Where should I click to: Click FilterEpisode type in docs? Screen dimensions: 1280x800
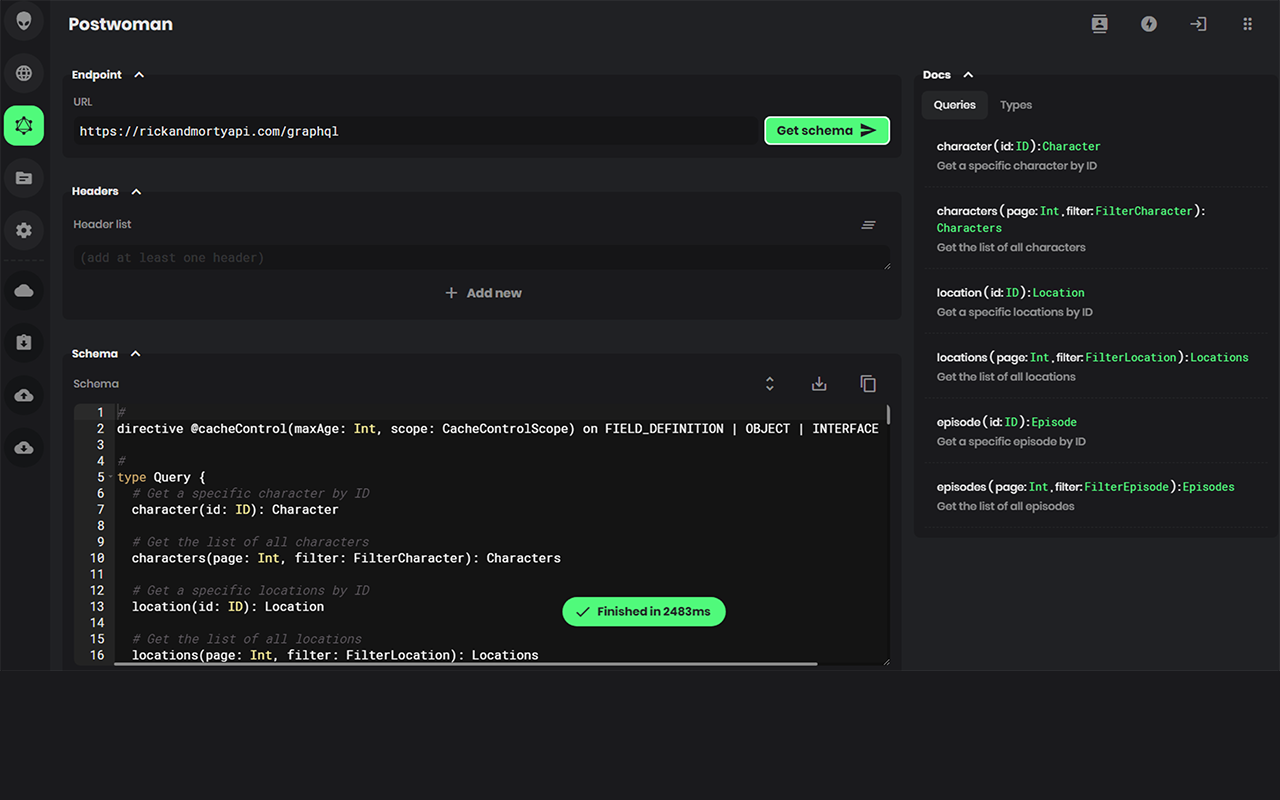pyautogui.click(x=1126, y=487)
